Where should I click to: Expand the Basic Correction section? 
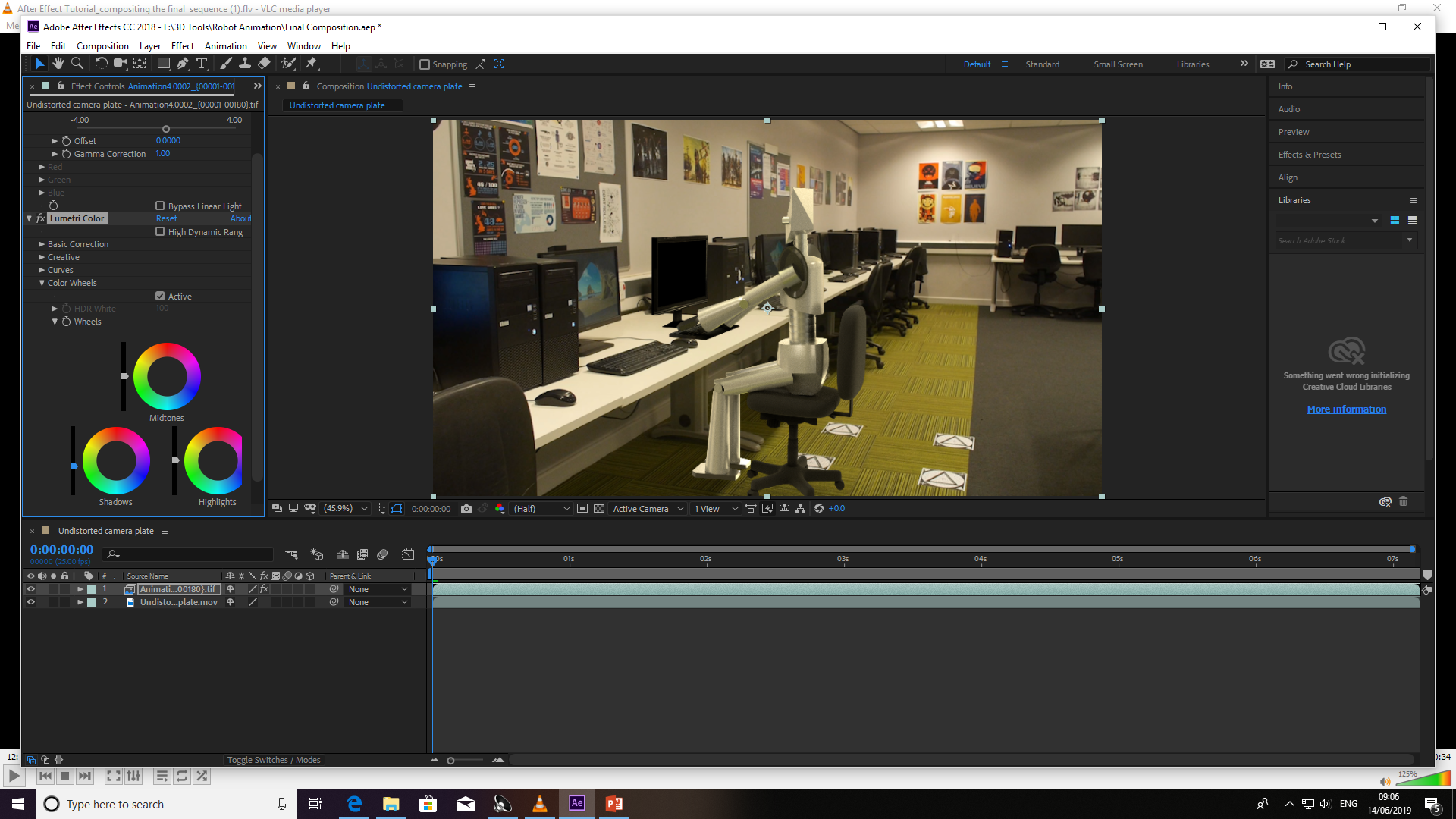point(42,244)
